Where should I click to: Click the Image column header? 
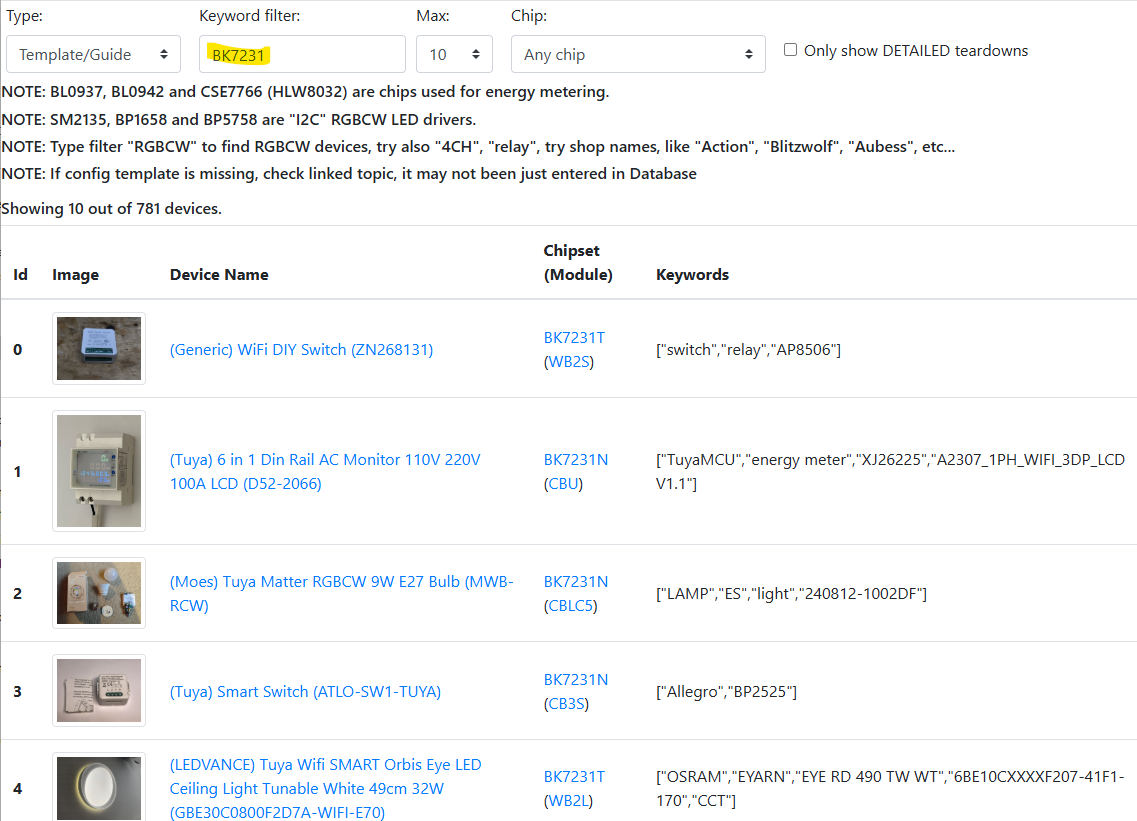[75, 275]
